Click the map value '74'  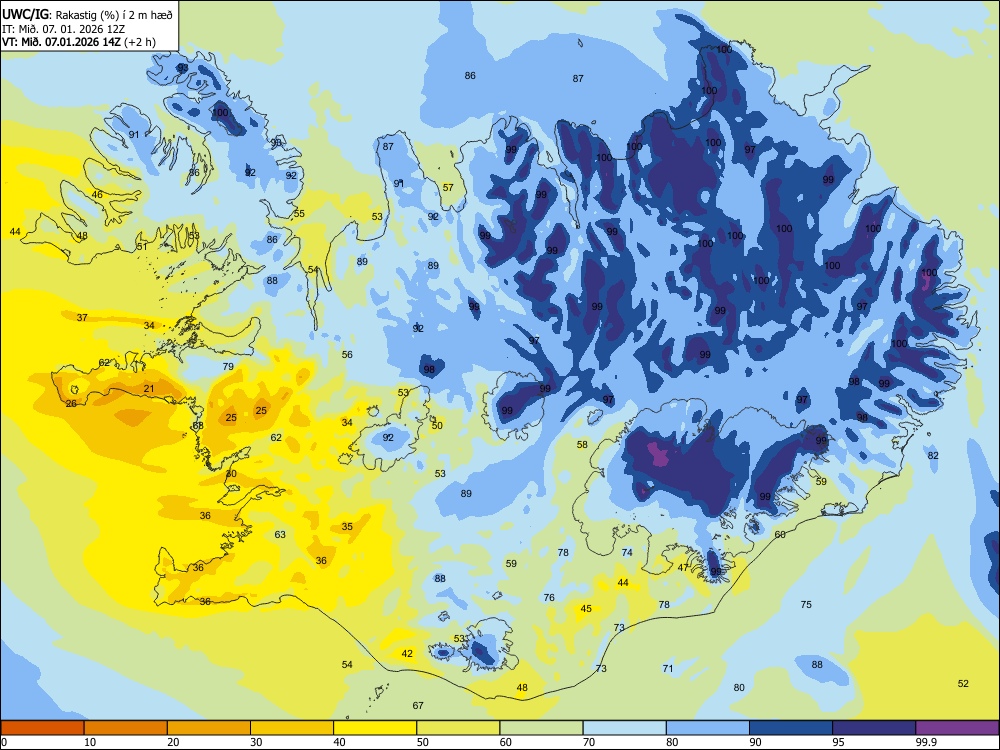point(627,552)
